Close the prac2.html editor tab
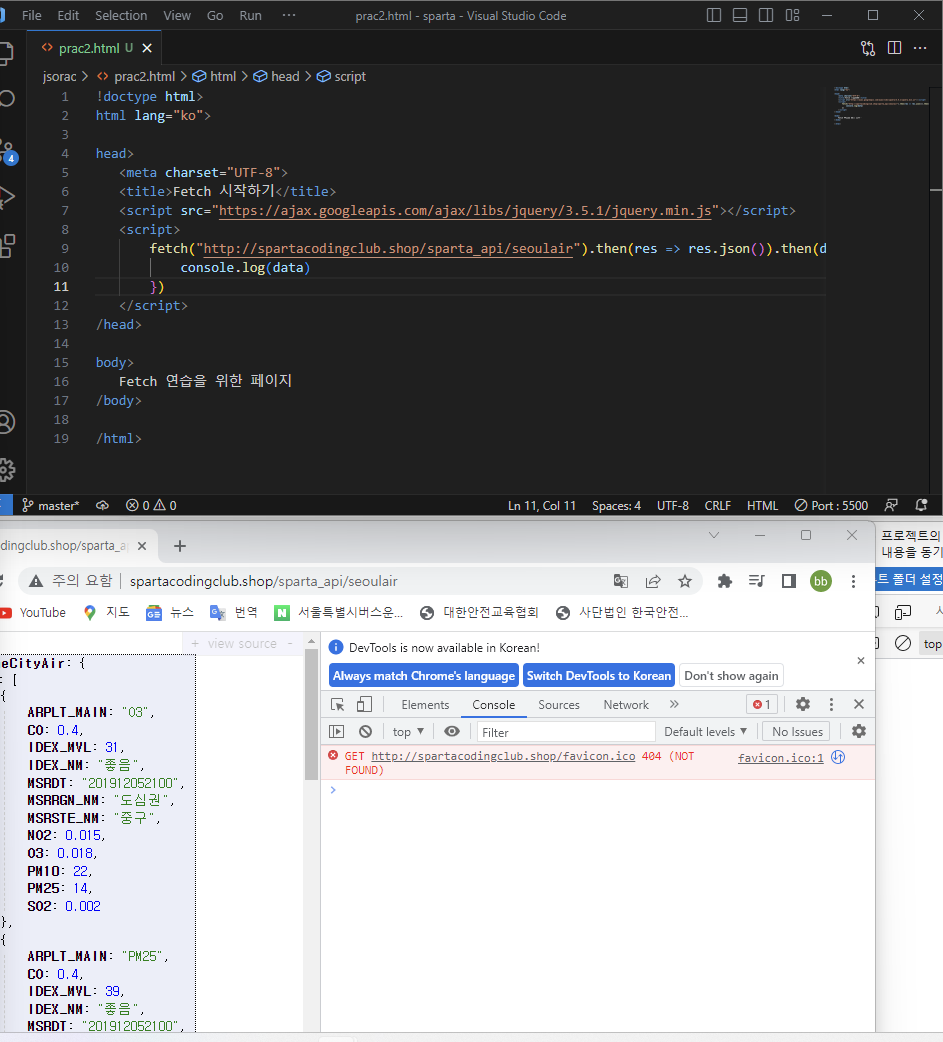943x1042 pixels. point(147,48)
